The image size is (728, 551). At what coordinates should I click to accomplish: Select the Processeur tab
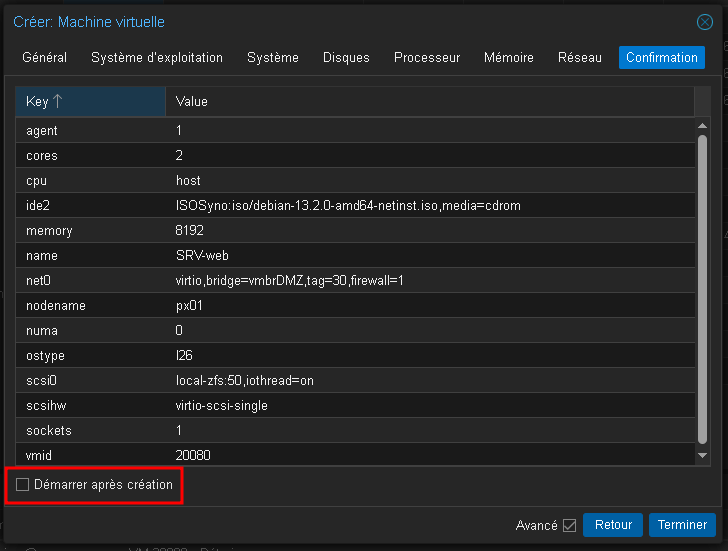[x=427, y=58]
